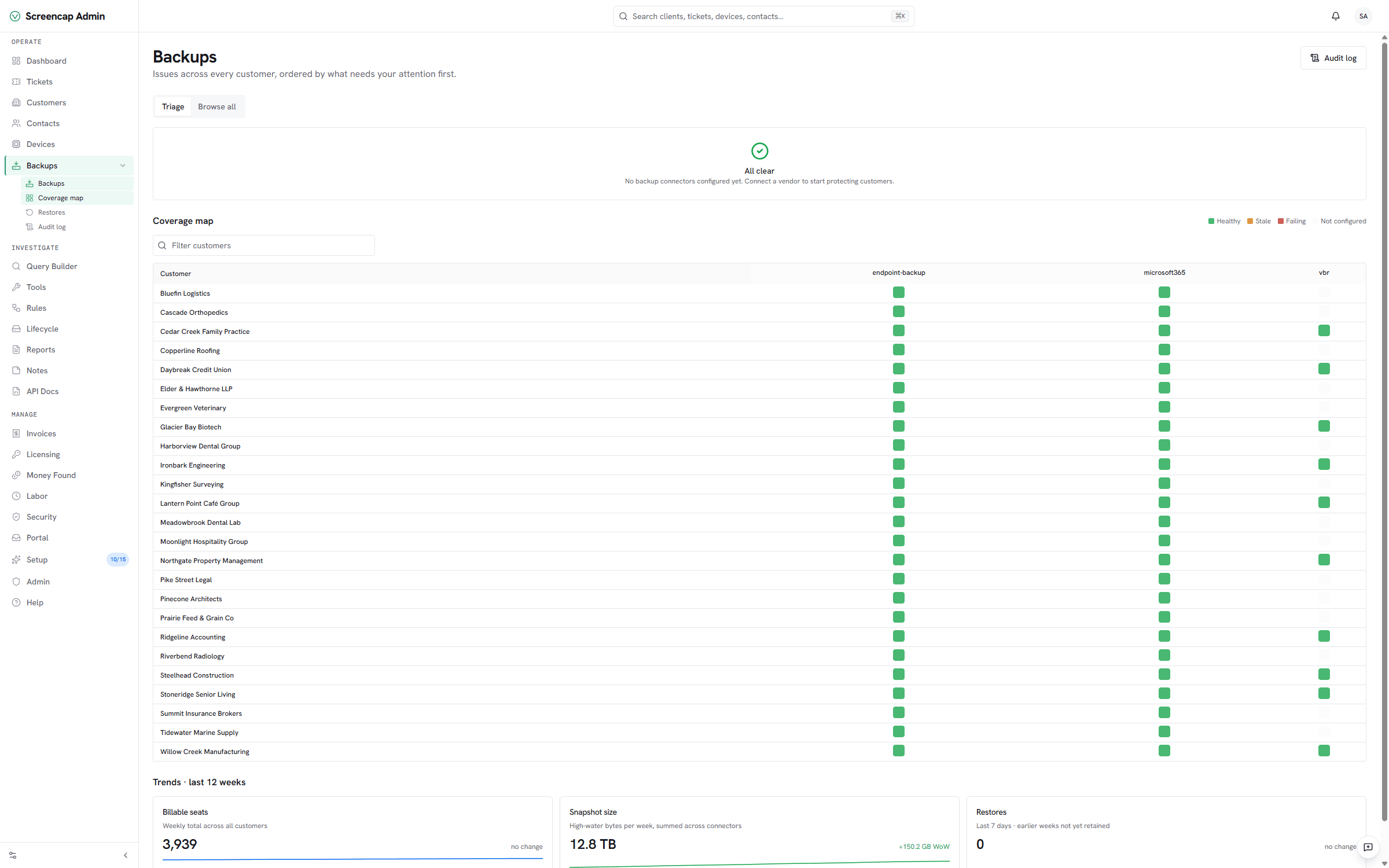Viewport: 1389px width, 868px height.
Task: Open the API Docs sidebar icon
Action: coord(16,391)
